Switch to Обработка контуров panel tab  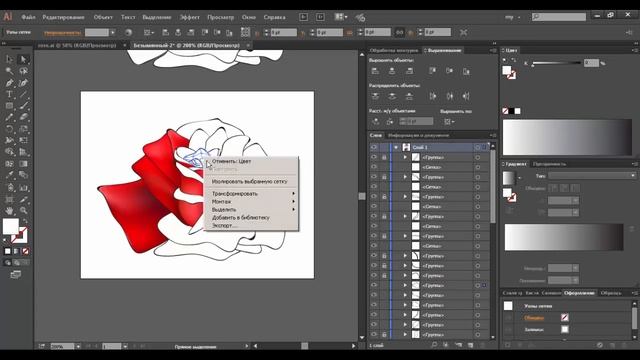pyautogui.click(x=394, y=50)
